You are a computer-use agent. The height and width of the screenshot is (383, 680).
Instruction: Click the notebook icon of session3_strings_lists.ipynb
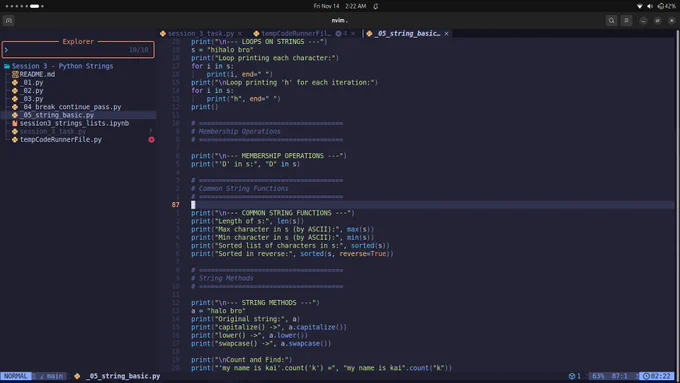[15, 123]
